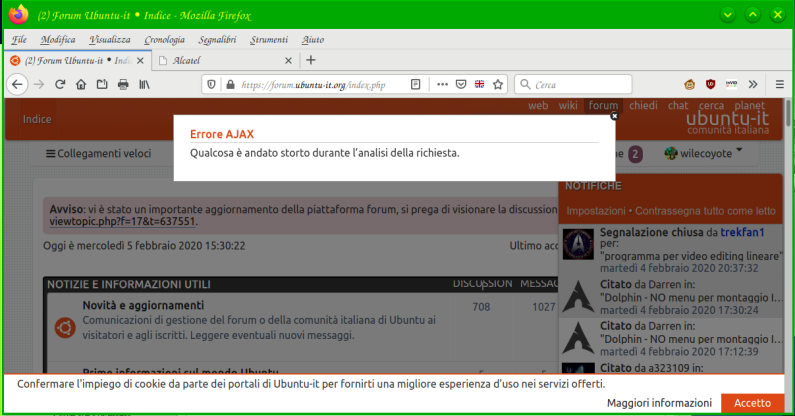Click Contrassegna tutto come letto
Viewport: 795px width, 416px height.
click(705, 211)
